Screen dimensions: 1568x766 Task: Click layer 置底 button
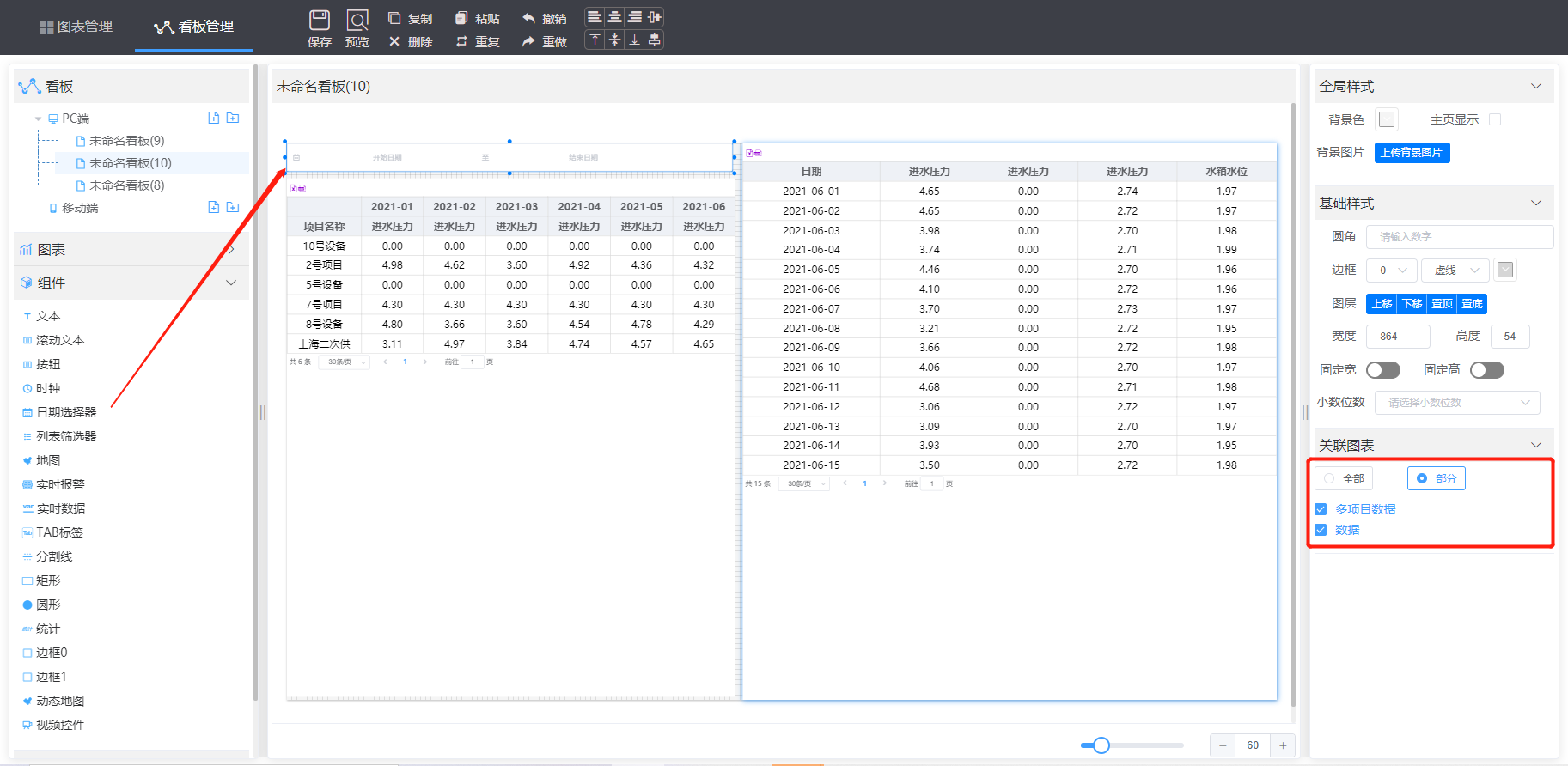tap(1473, 304)
